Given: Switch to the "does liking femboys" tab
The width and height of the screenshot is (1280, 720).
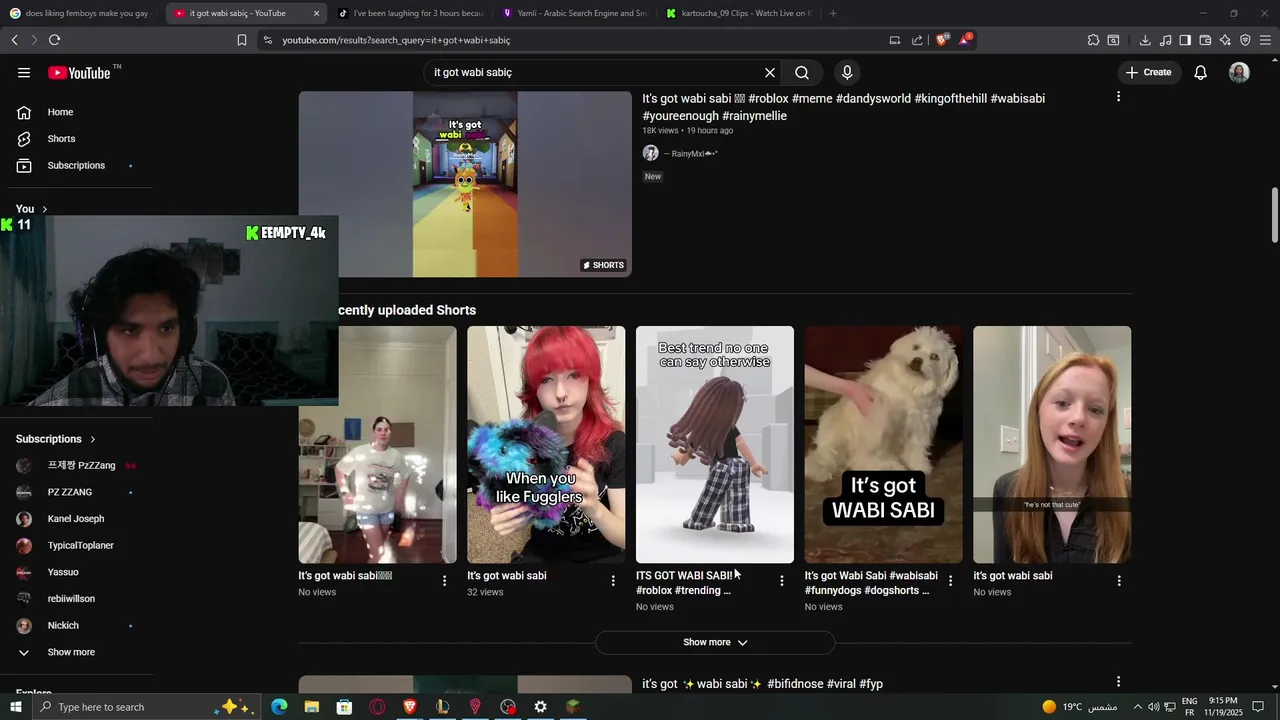Looking at the screenshot, I should (x=80, y=13).
